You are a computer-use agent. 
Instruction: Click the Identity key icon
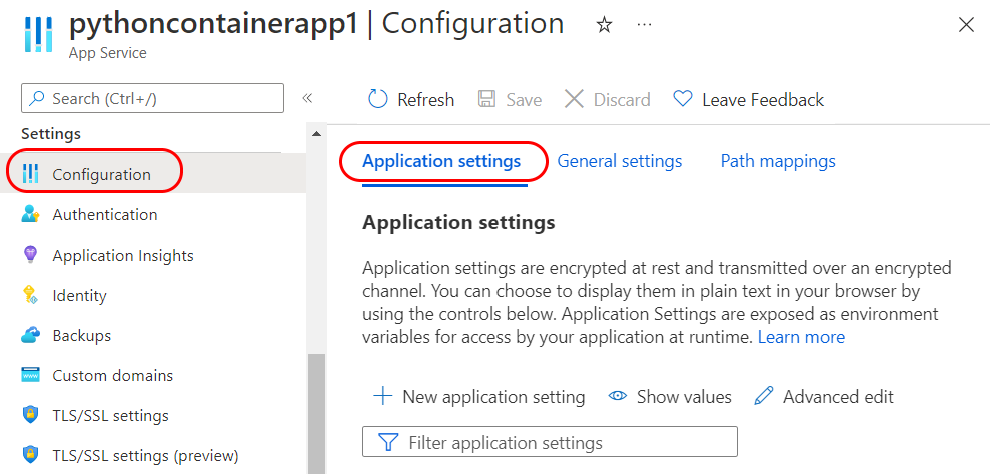pos(30,295)
